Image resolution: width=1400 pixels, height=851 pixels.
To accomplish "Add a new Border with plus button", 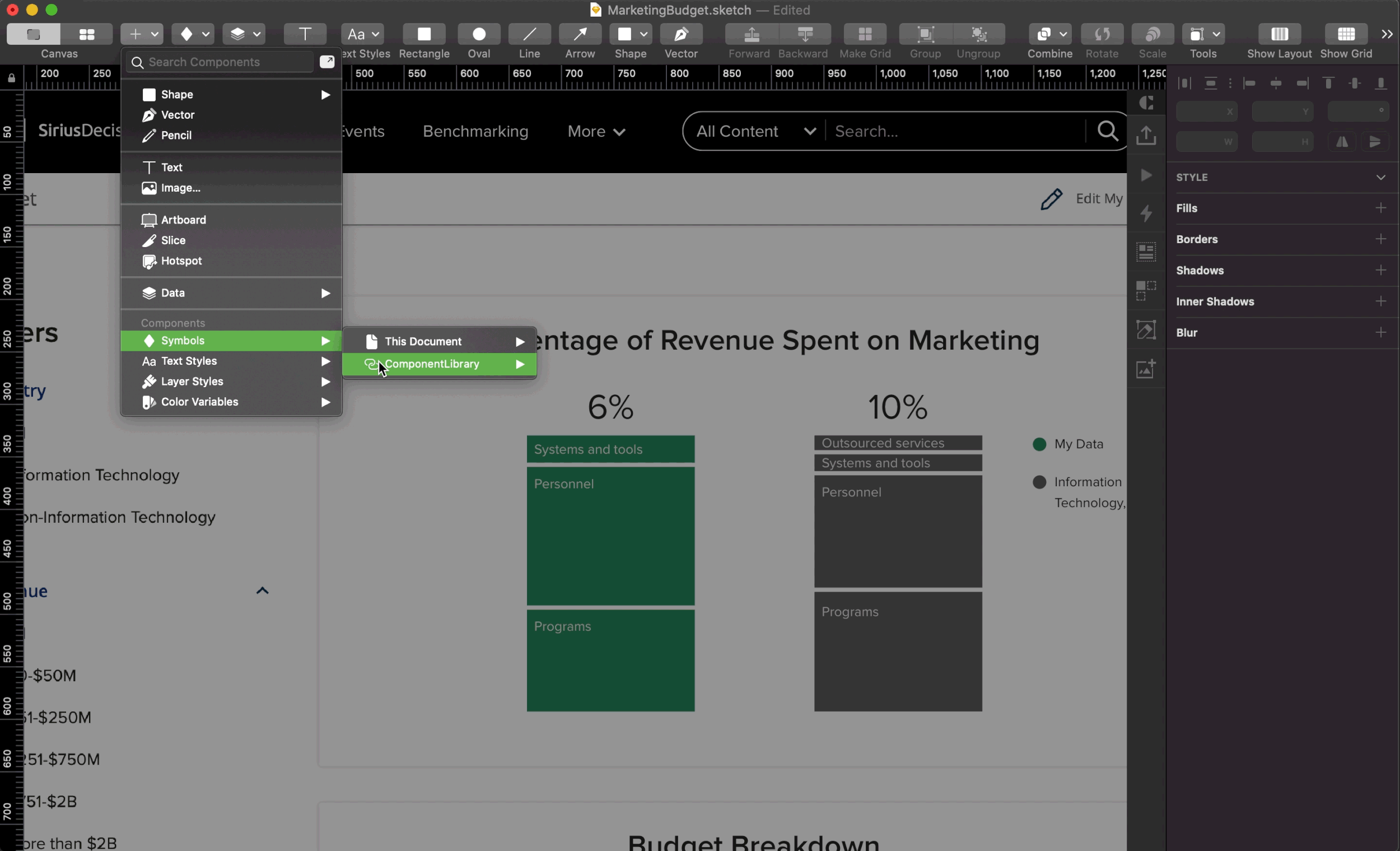I will pos(1381,239).
